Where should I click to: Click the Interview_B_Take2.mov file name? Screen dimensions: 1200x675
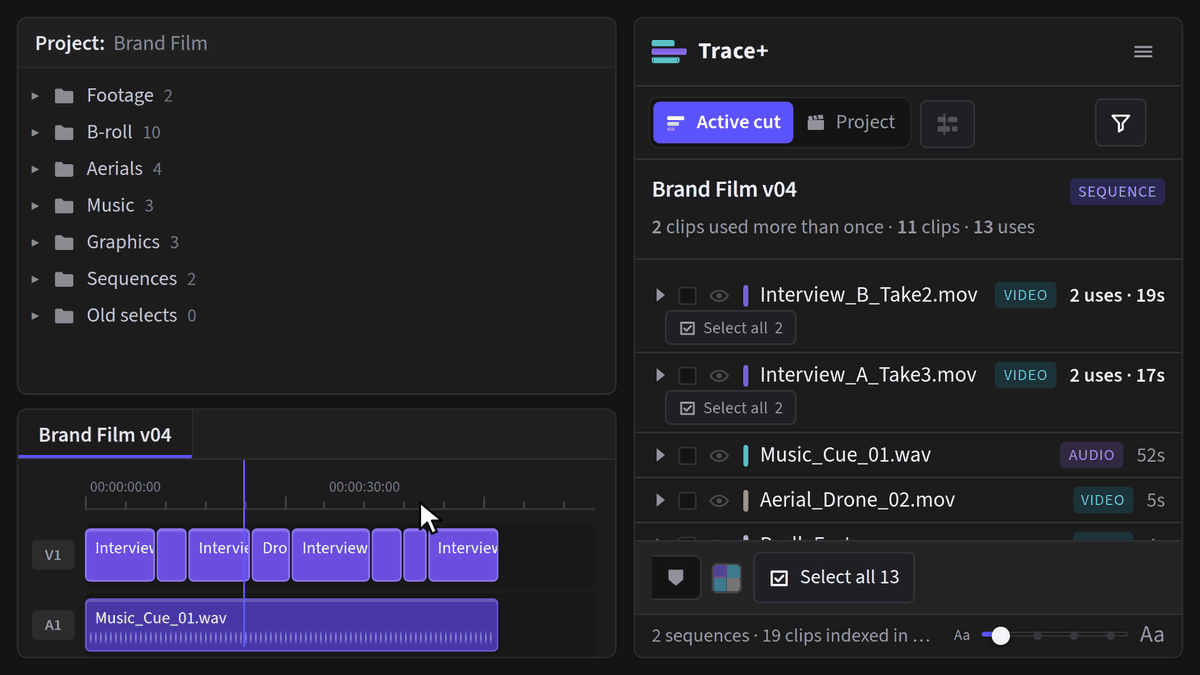(x=869, y=295)
